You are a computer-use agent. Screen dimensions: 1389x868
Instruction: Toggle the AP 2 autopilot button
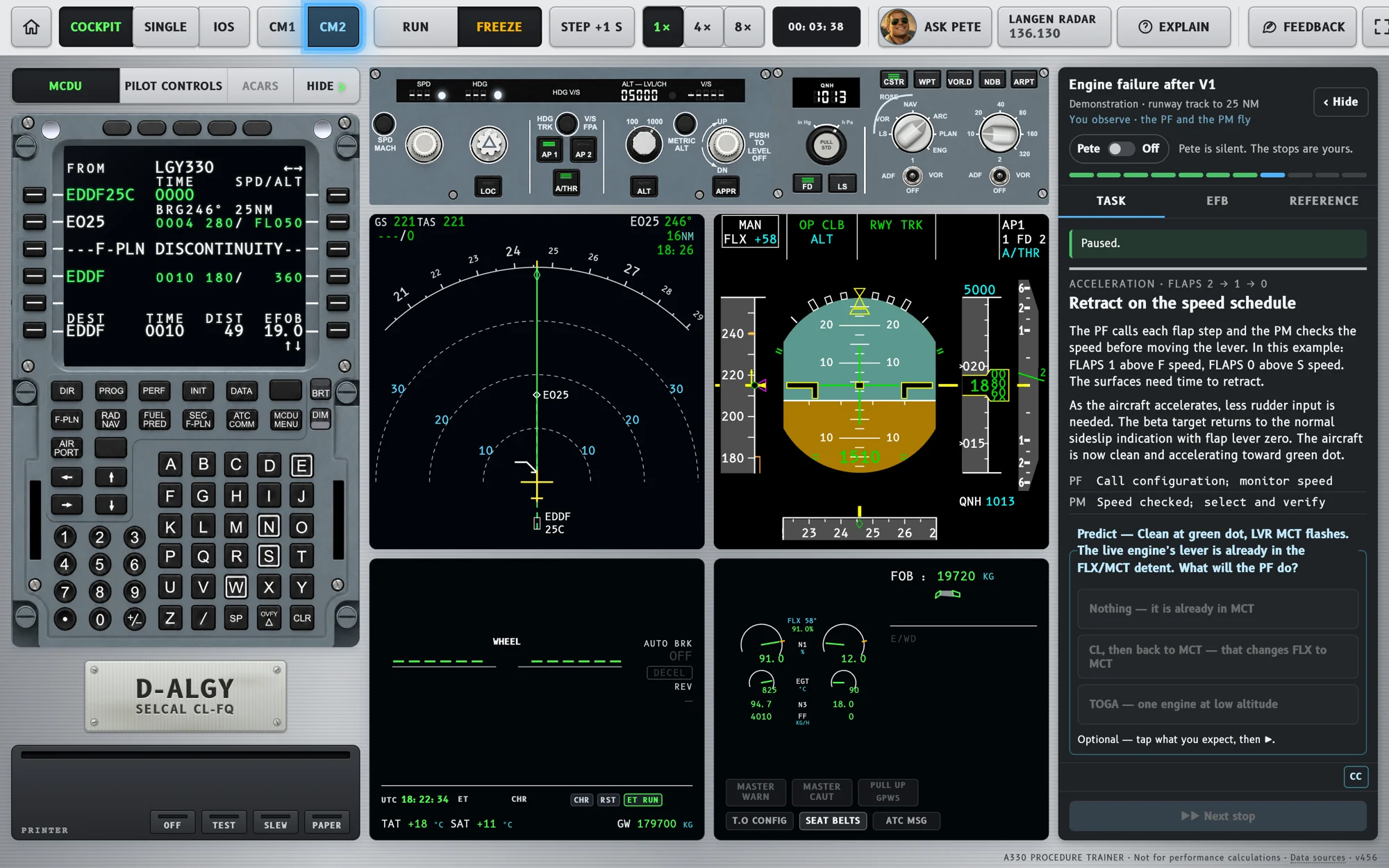[583, 150]
